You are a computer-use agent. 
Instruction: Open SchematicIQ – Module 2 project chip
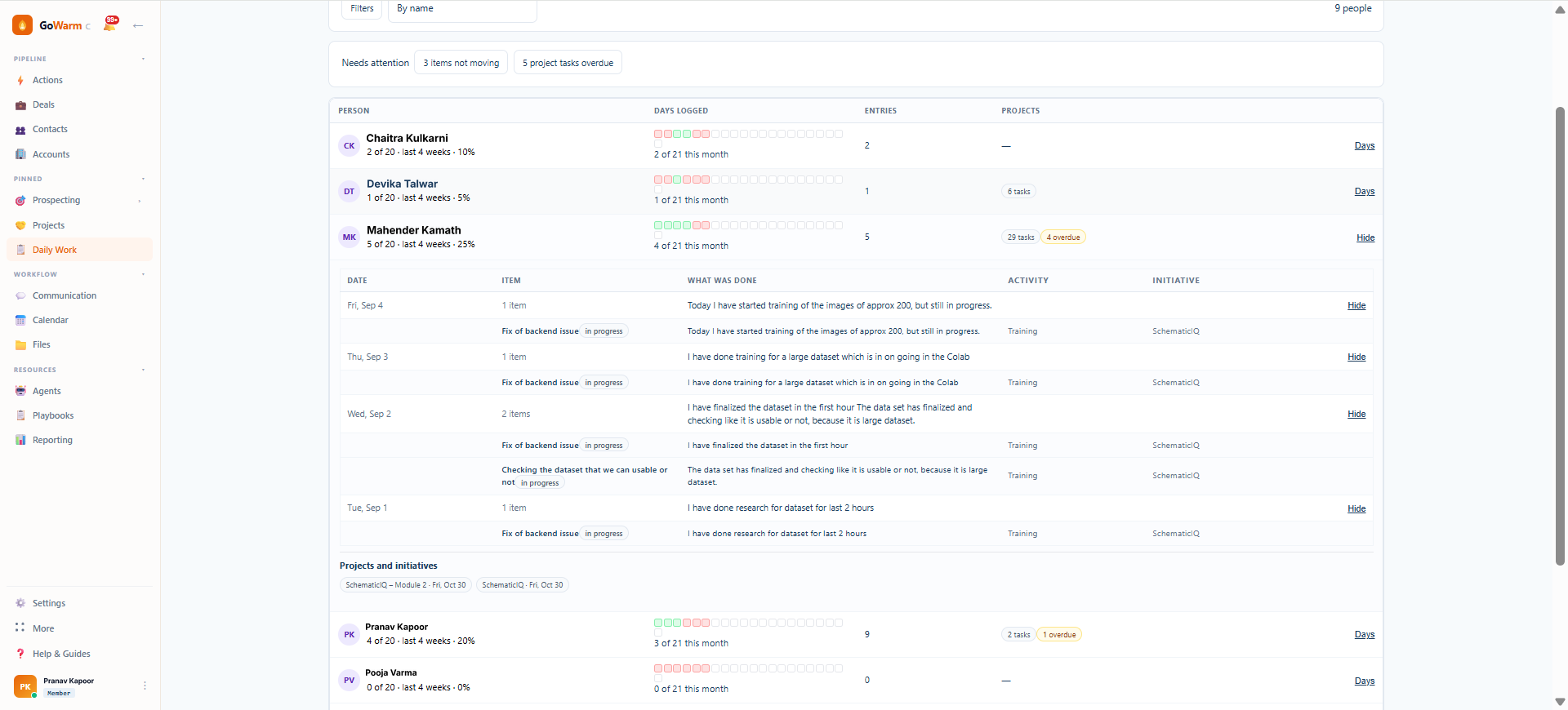coord(406,585)
